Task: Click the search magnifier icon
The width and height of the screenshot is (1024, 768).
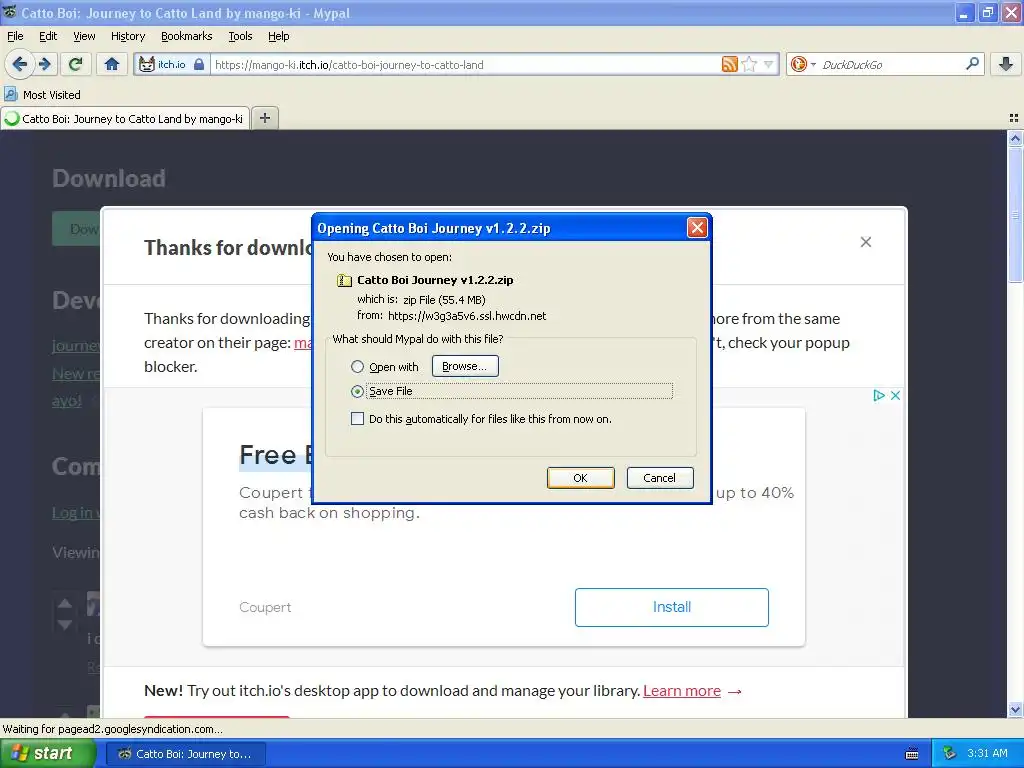Action: point(972,64)
